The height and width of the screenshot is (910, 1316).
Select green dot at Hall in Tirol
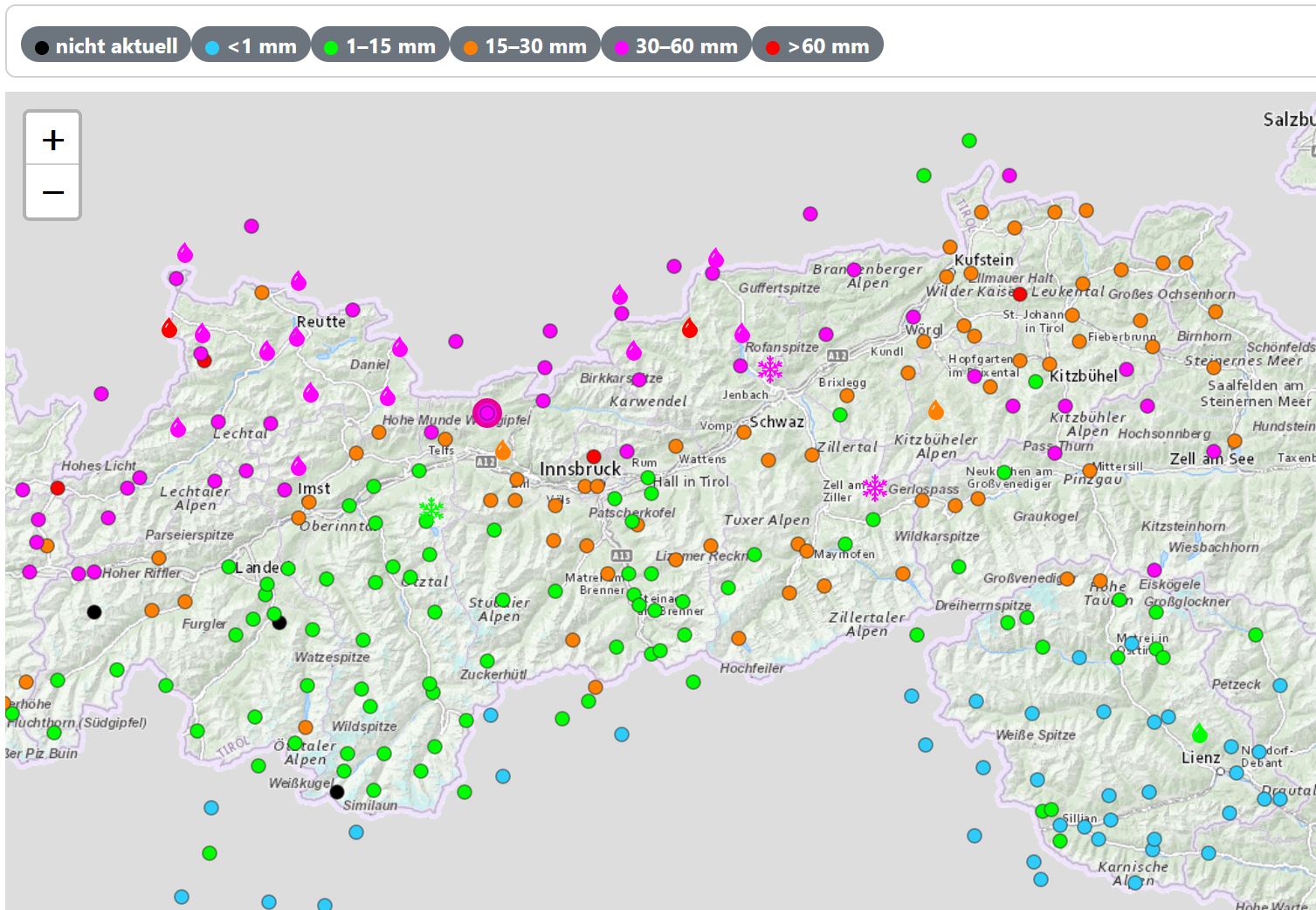click(648, 478)
